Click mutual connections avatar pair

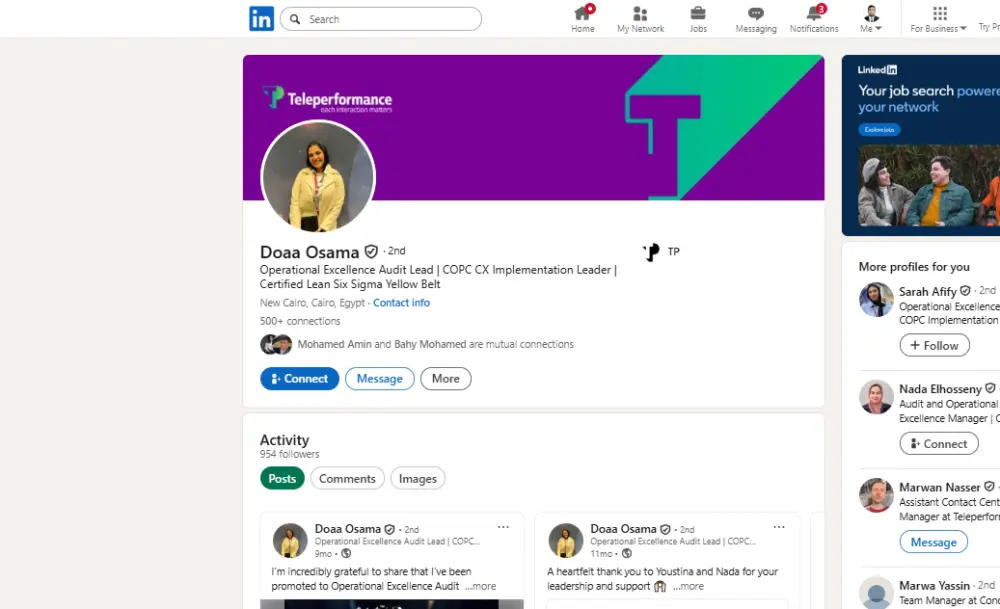pyautogui.click(x=276, y=344)
